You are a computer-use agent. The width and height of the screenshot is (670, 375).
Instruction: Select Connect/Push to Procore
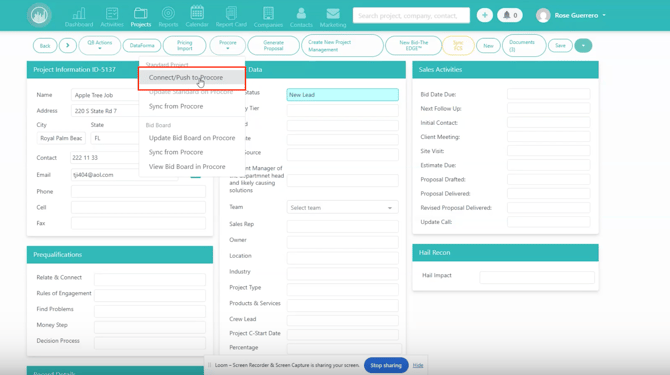(192, 78)
